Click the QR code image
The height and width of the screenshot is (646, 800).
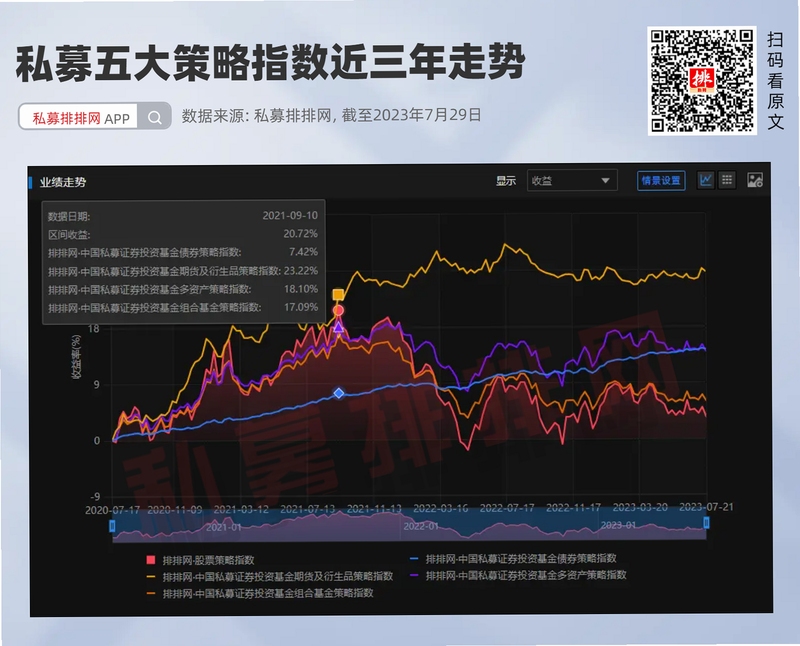tap(702, 81)
